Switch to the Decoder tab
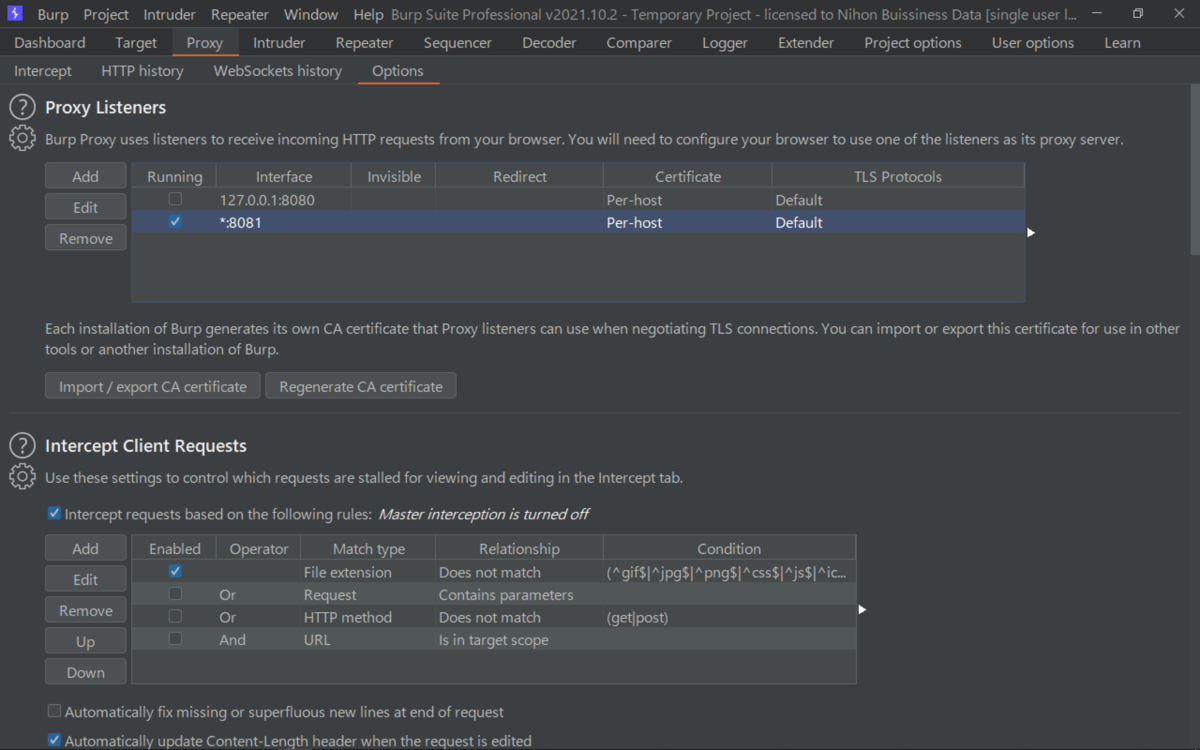1200x750 pixels. click(x=549, y=43)
